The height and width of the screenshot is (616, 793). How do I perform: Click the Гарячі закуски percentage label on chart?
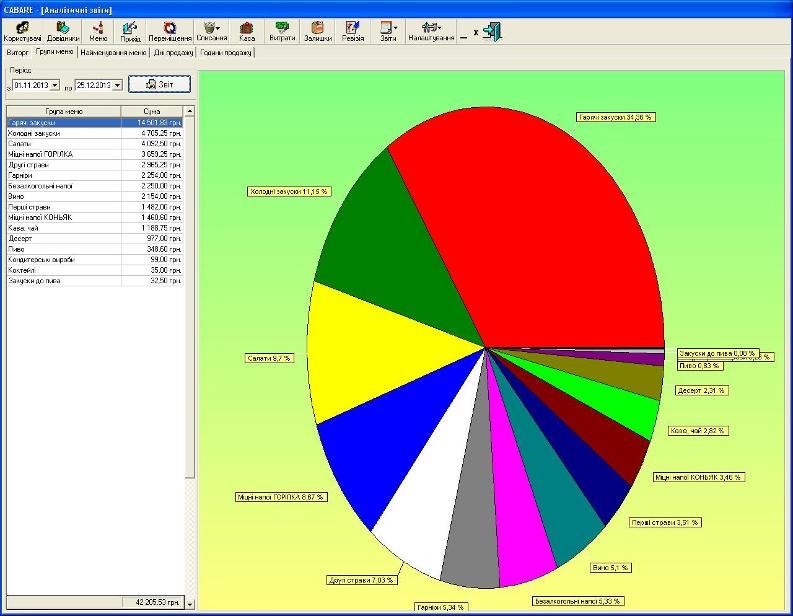click(x=615, y=117)
